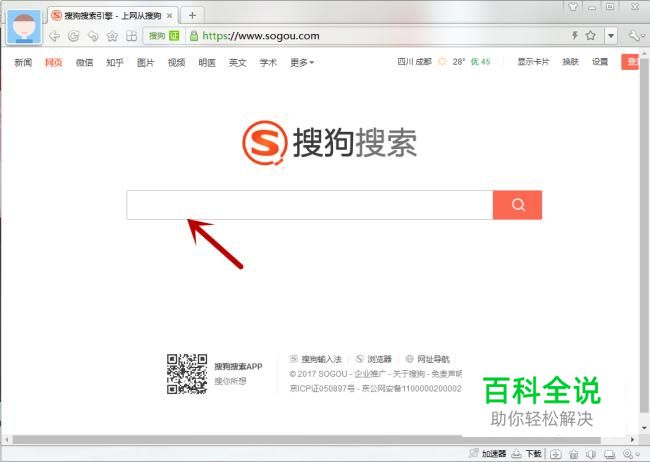Open the 免责声明 disclaimer link
Screen dimensions: 650x462
point(446,374)
